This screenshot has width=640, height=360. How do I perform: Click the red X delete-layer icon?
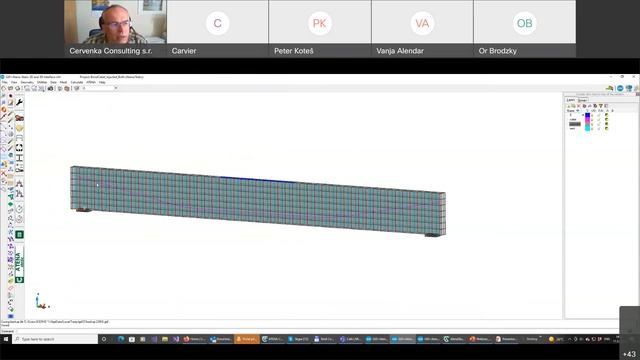pos(578,106)
